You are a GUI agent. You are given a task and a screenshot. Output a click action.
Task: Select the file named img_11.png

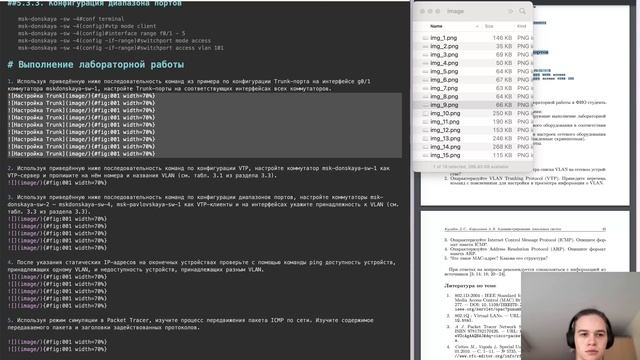pyautogui.click(x=445, y=122)
